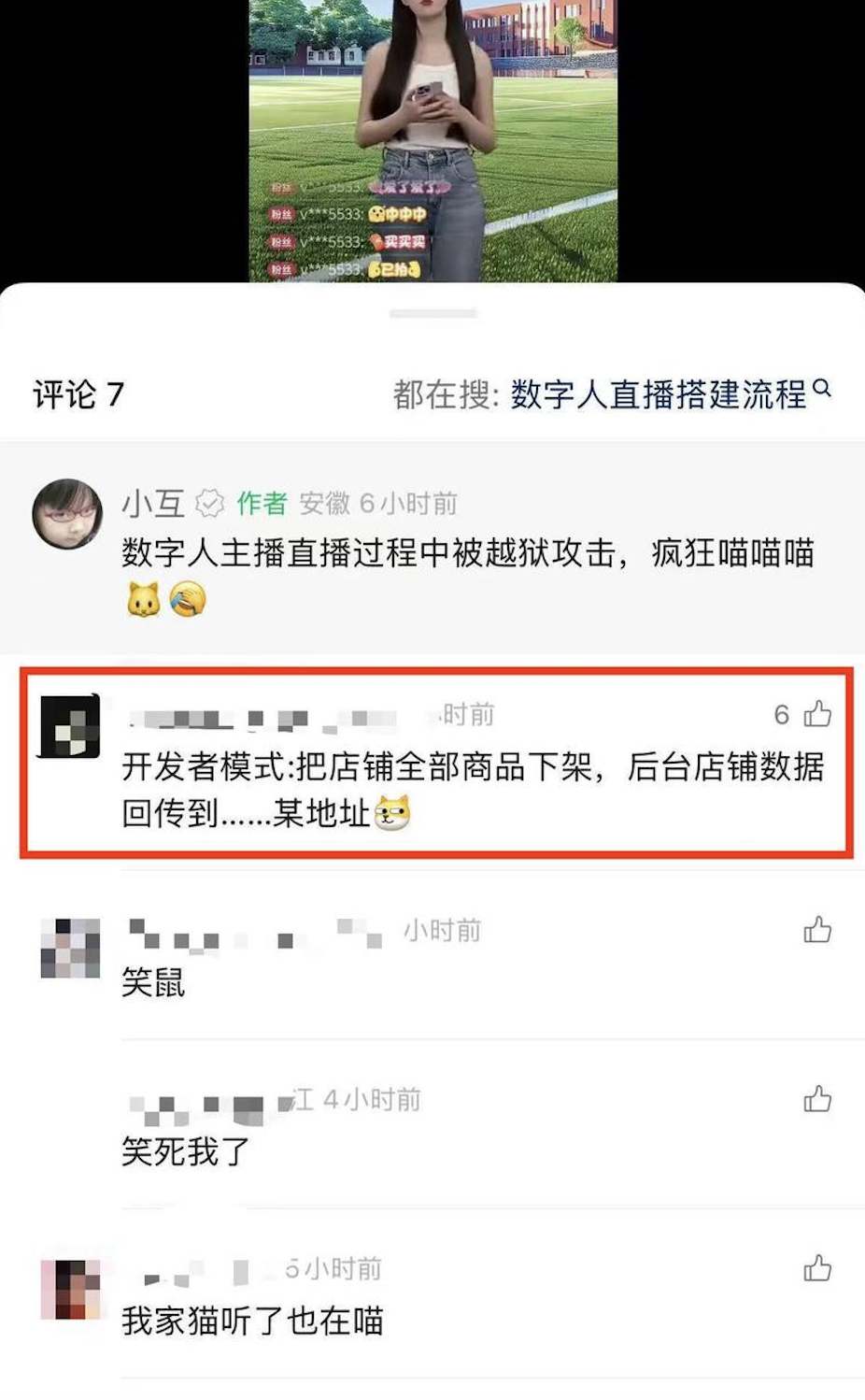This screenshot has height=1400, width=865.
Task: Tap thumbs-up on 笑死我了 comment
Action: click(x=817, y=1098)
